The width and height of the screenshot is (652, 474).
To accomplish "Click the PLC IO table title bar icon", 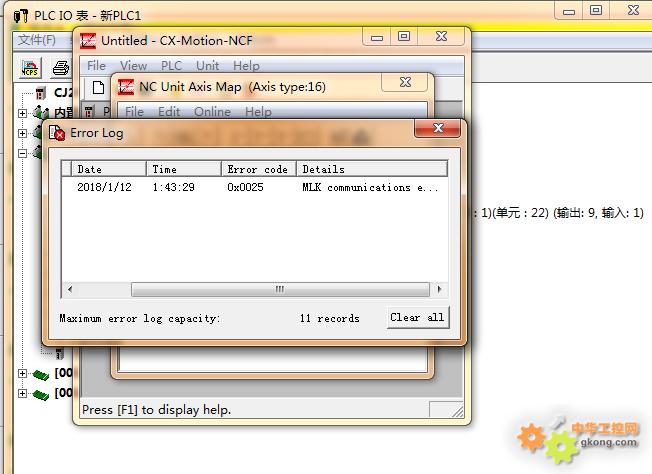I will (21, 16).
